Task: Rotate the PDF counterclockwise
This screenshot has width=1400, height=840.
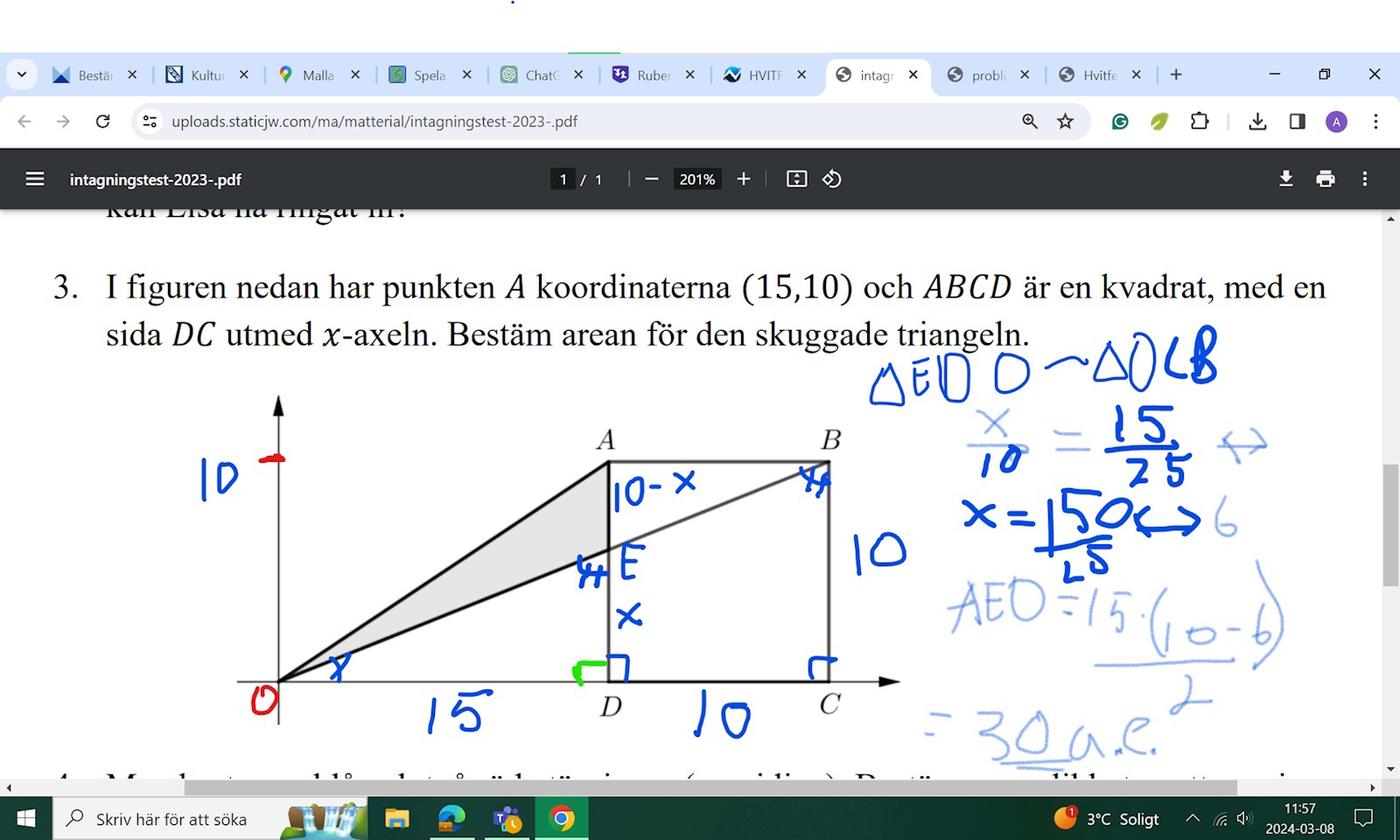Action: coord(831,179)
